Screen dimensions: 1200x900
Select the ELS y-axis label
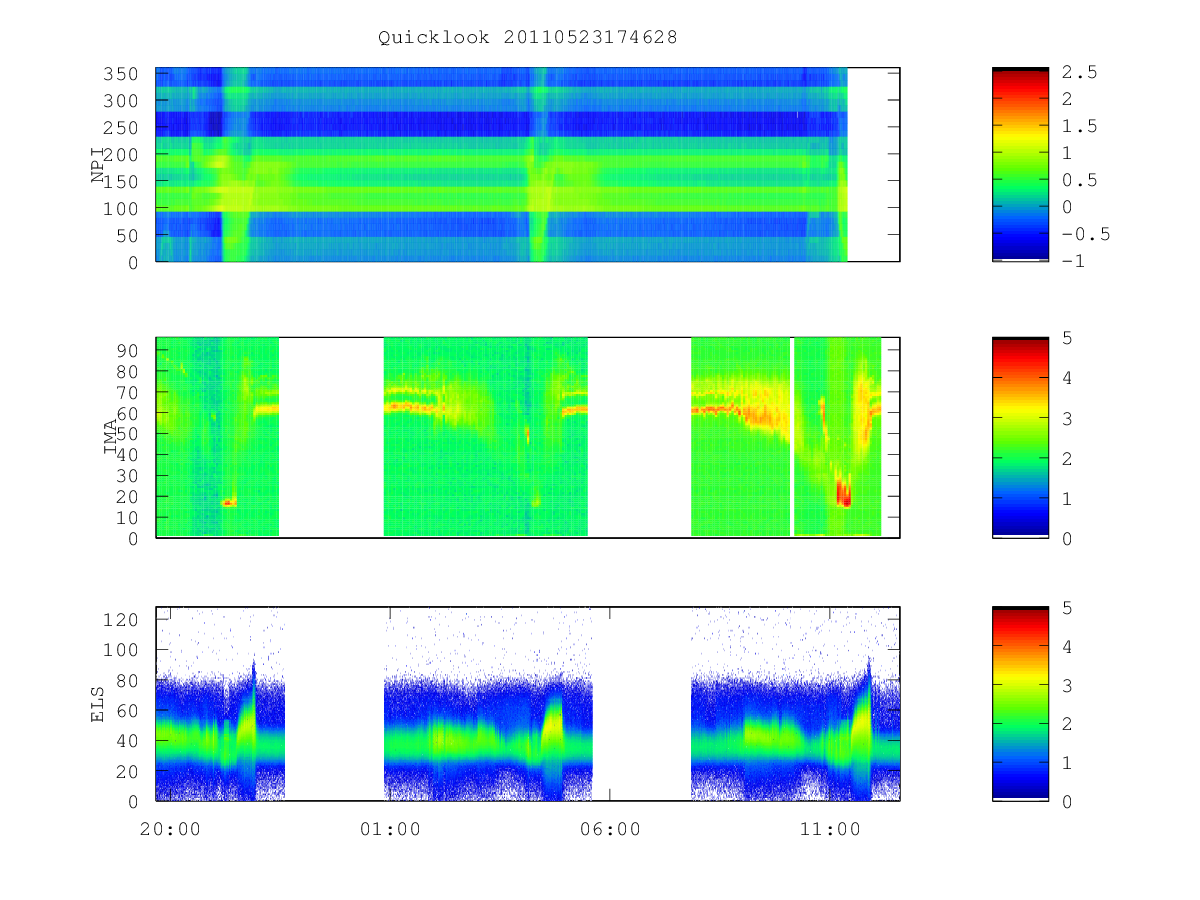[98, 704]
